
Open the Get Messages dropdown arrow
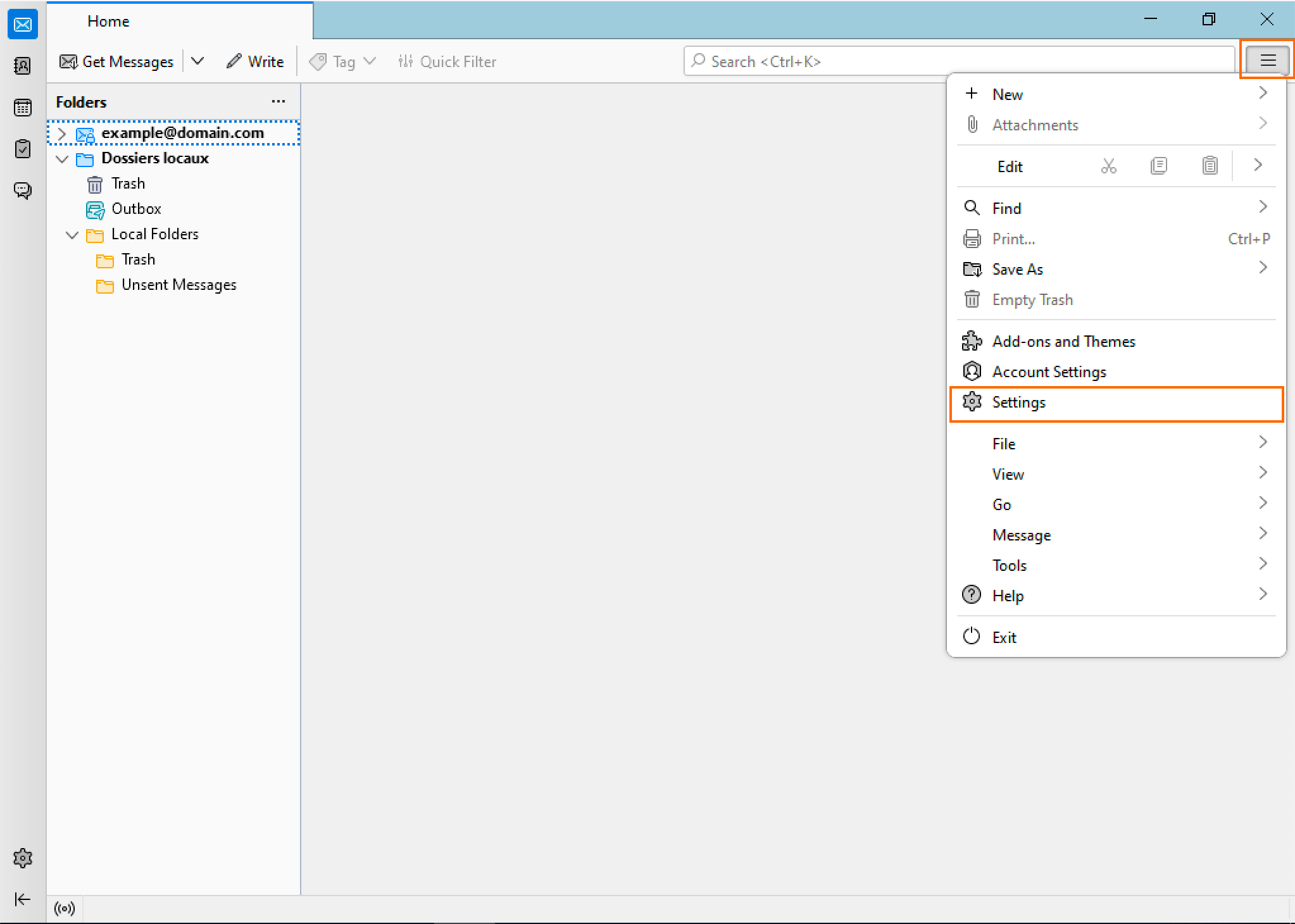click(x=197, y=61)
